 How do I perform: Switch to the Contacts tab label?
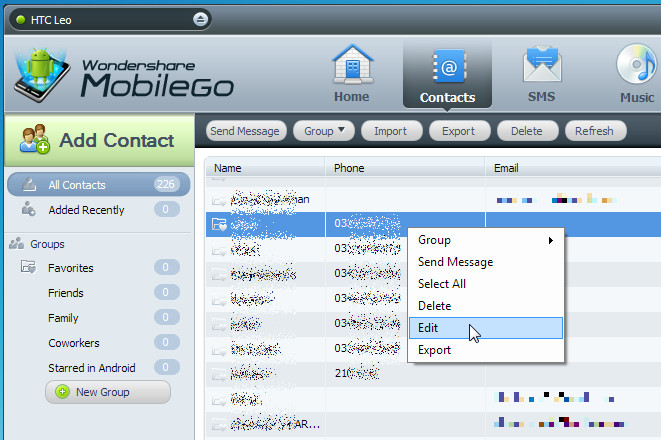point(447,97)
